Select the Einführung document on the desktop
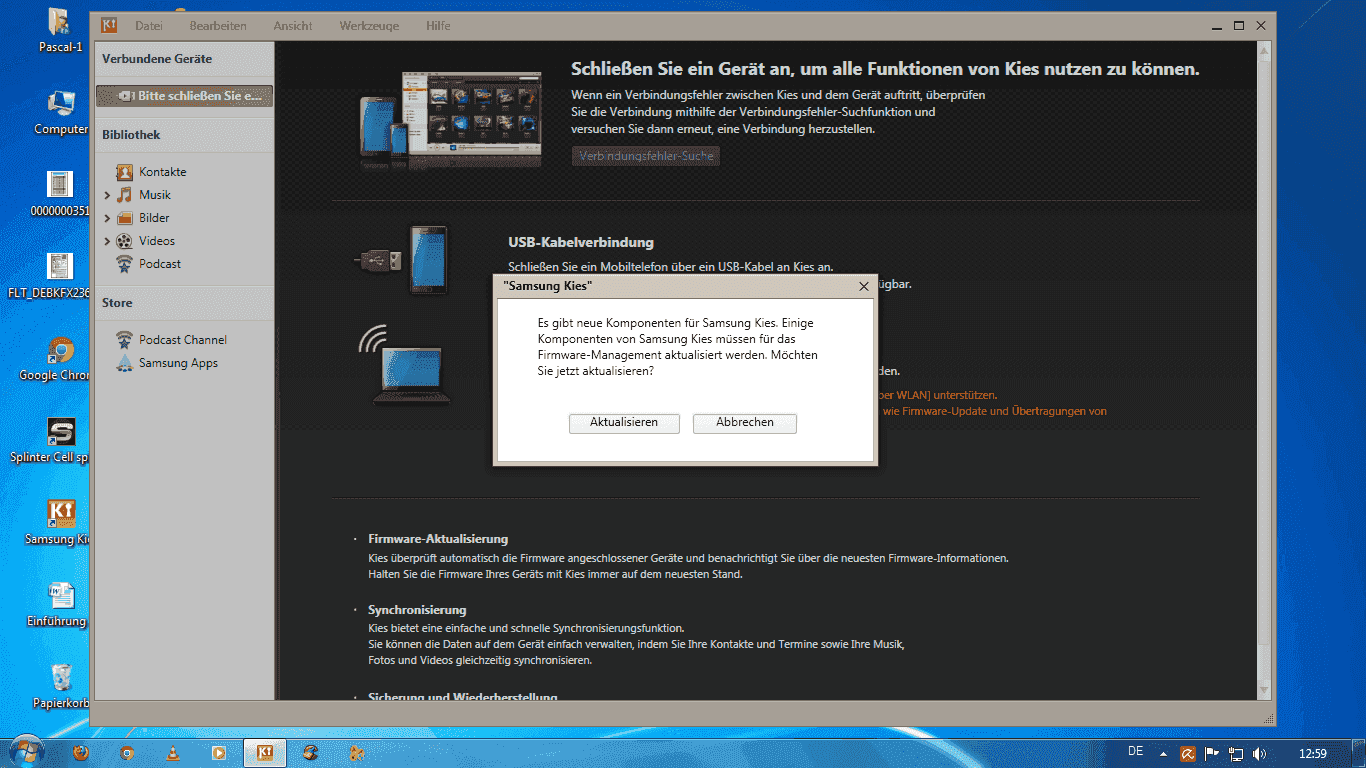This screenshot has width=1366, height=768. (x=60, y=604)
